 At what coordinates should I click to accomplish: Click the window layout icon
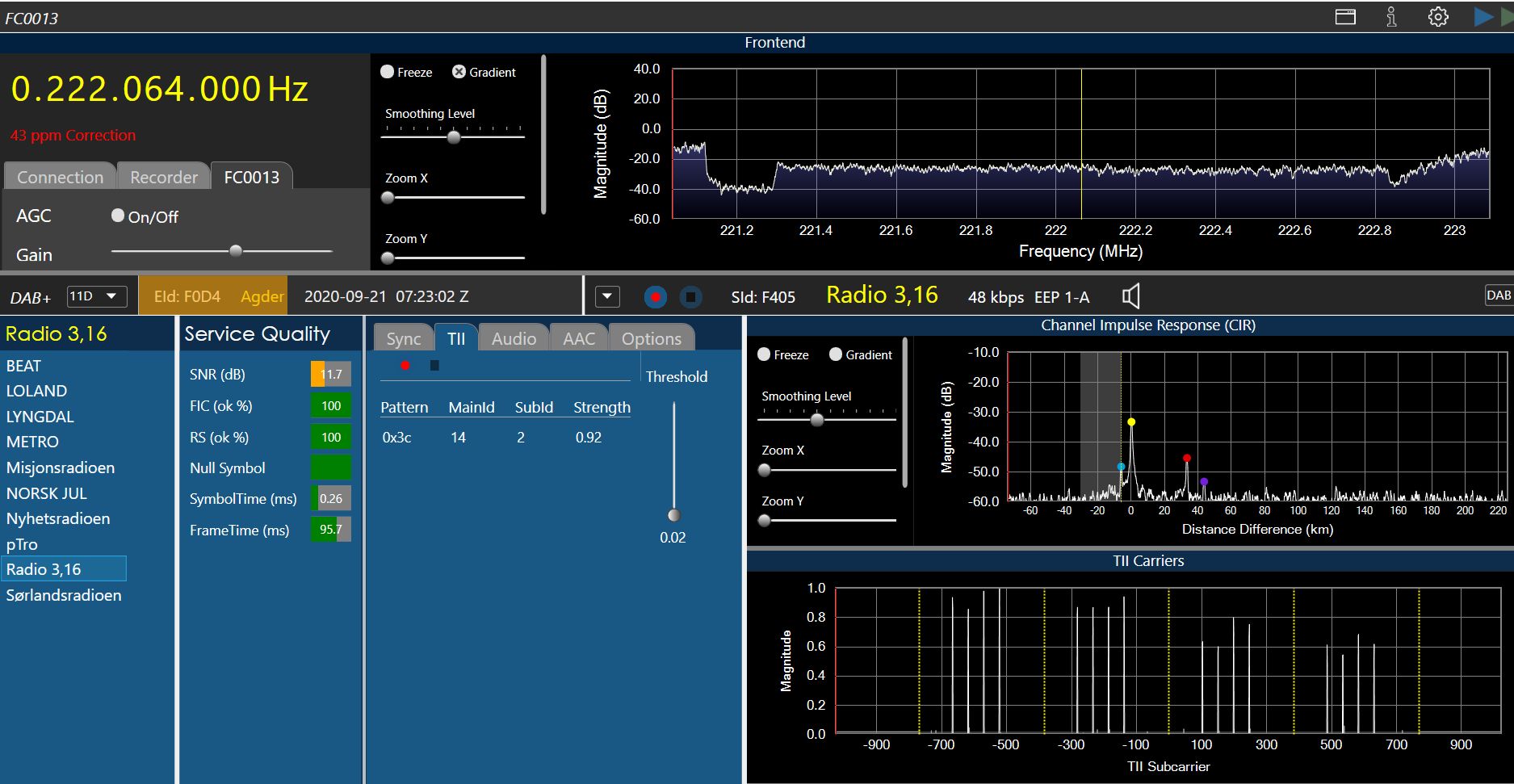pyautogui.click(x=1345, y=17)
